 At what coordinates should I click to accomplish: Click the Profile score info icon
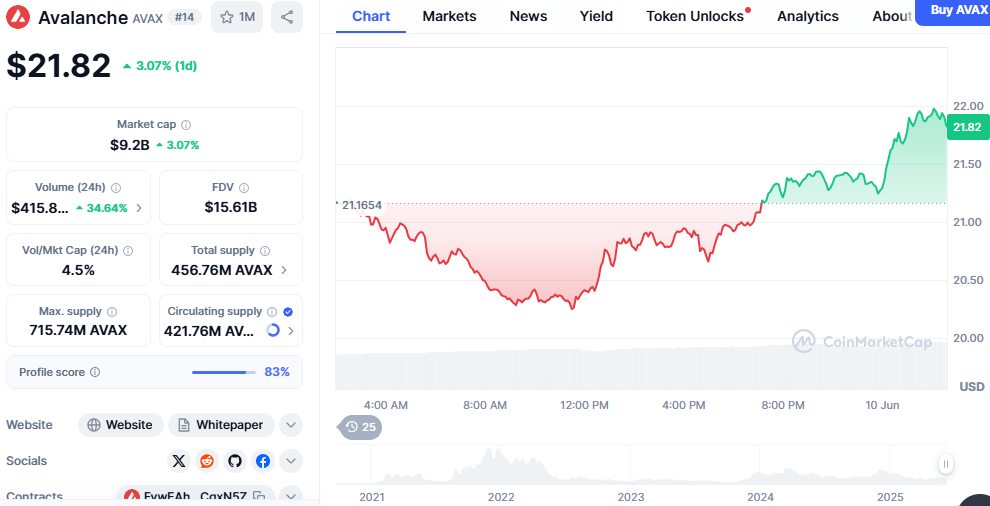pyautogui.click(x=95, y=372)
